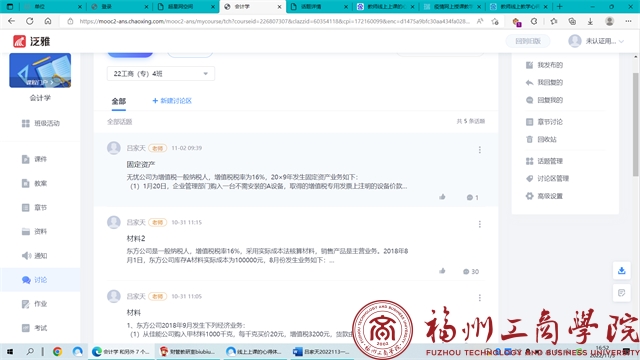
Task: Open 财管教研室 window in taskbar
Action: (188, 351)
